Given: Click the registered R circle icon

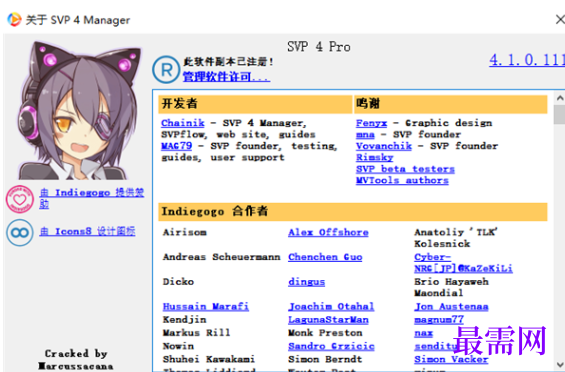Looking at the screenshot, I should 166,69.
